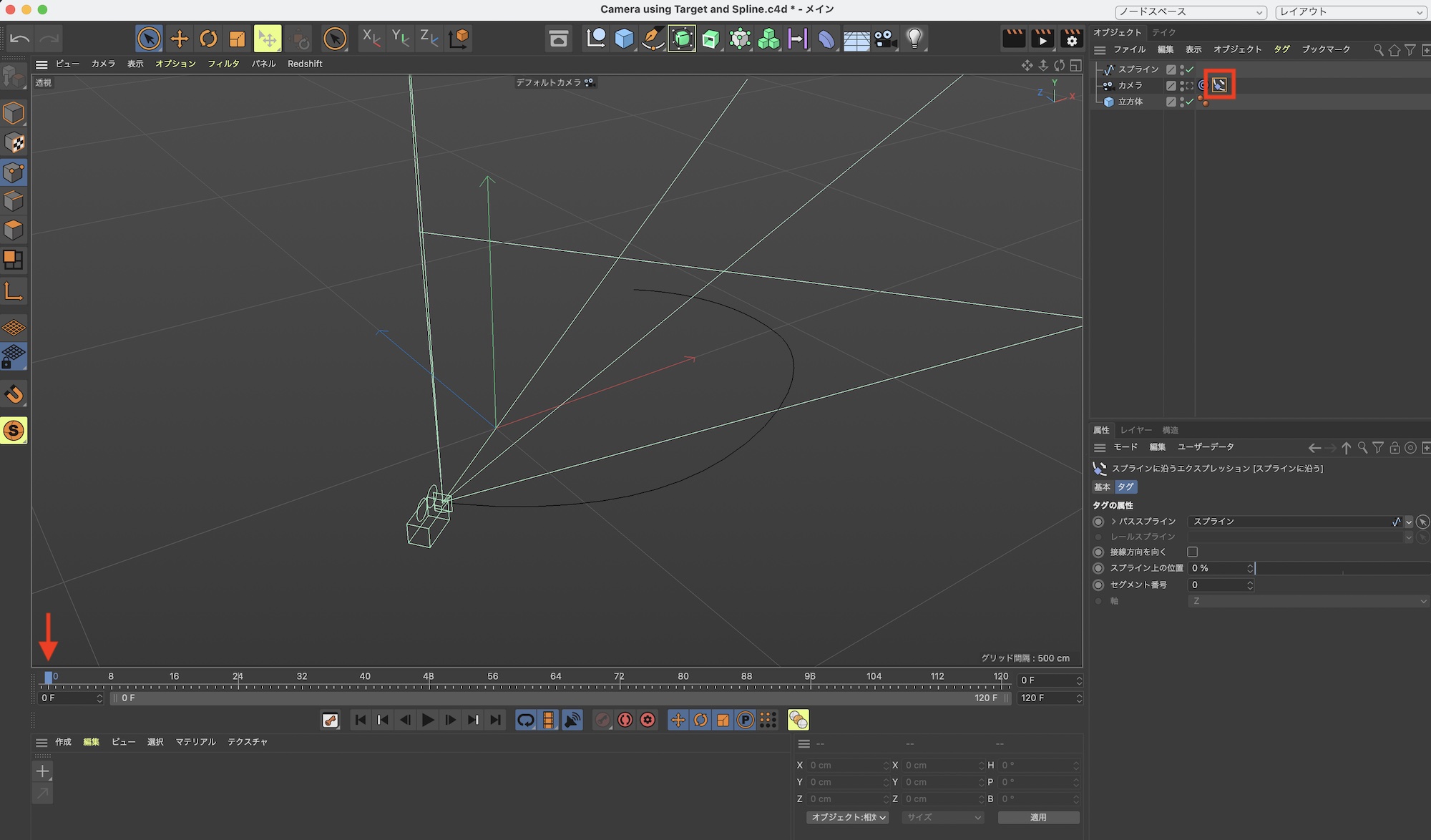Select the Scale tool
Viewport: 1431px width, 840px height.
point(237,39)
